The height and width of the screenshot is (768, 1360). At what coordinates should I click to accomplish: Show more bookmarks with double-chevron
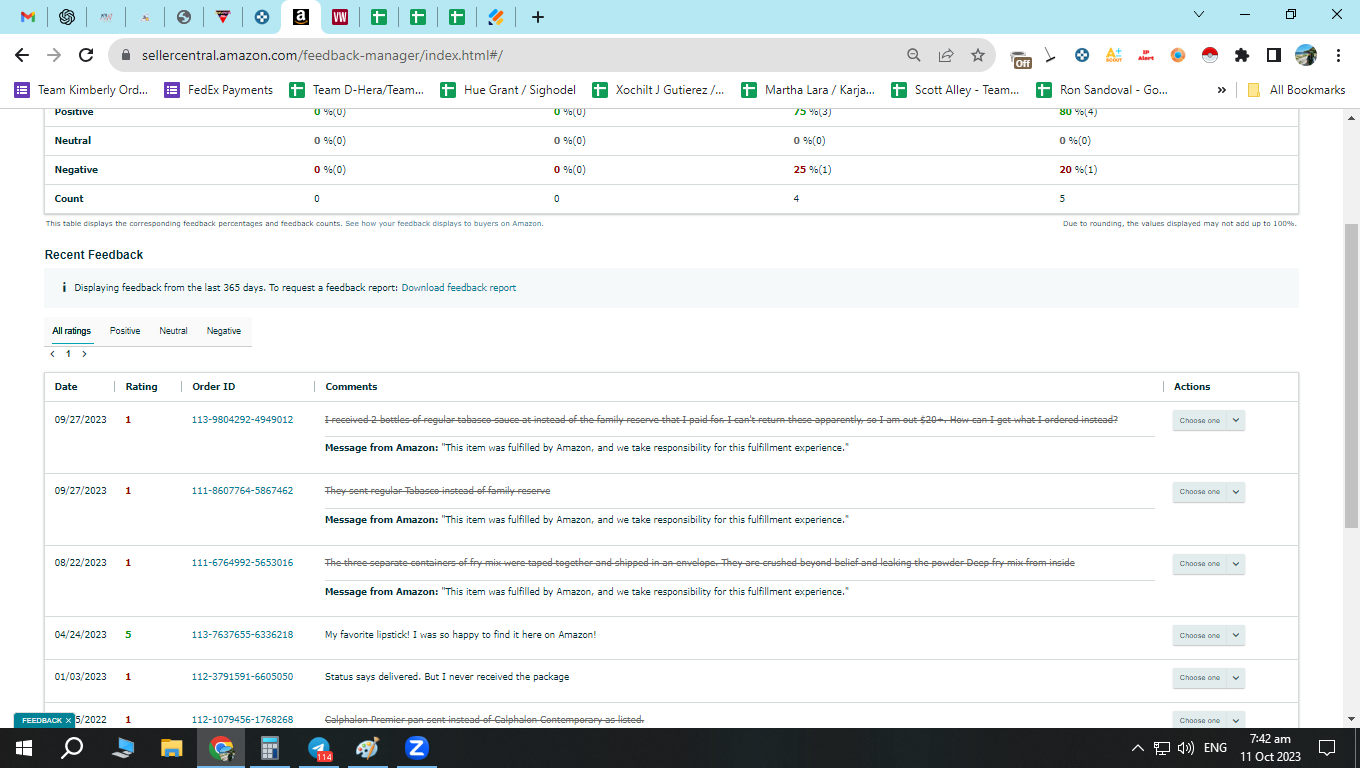tap(1221, 90)
